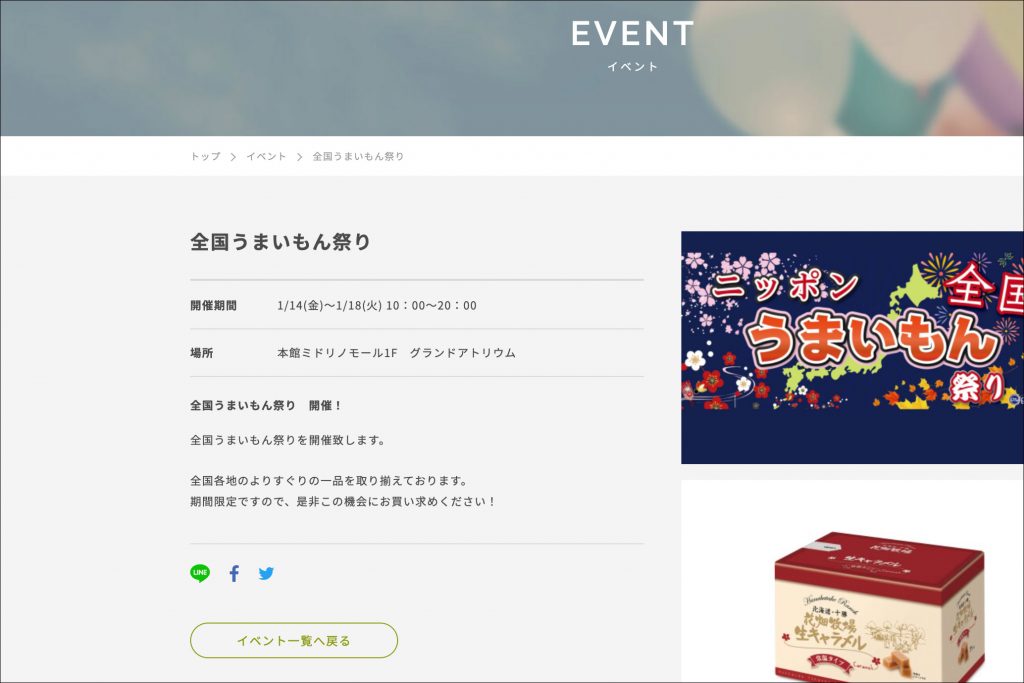Click the 本館ミドリノモール1F location text
The height and width of the screenshot is (683, 1024).
[337, 353]
